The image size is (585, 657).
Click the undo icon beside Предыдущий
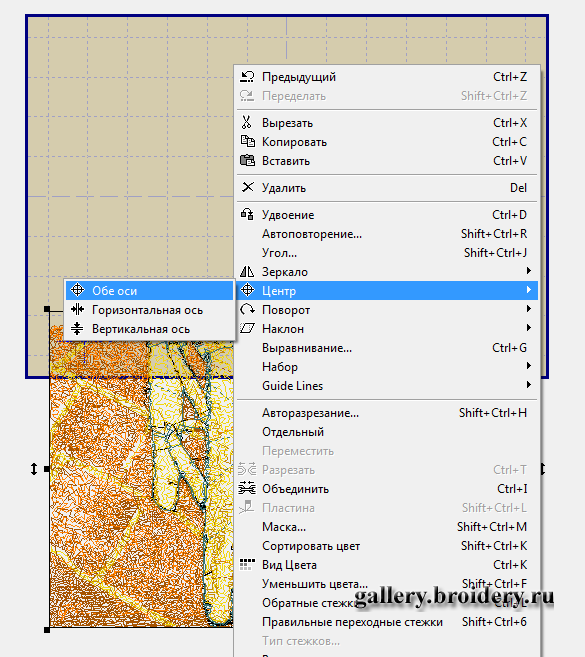[247, 77]
